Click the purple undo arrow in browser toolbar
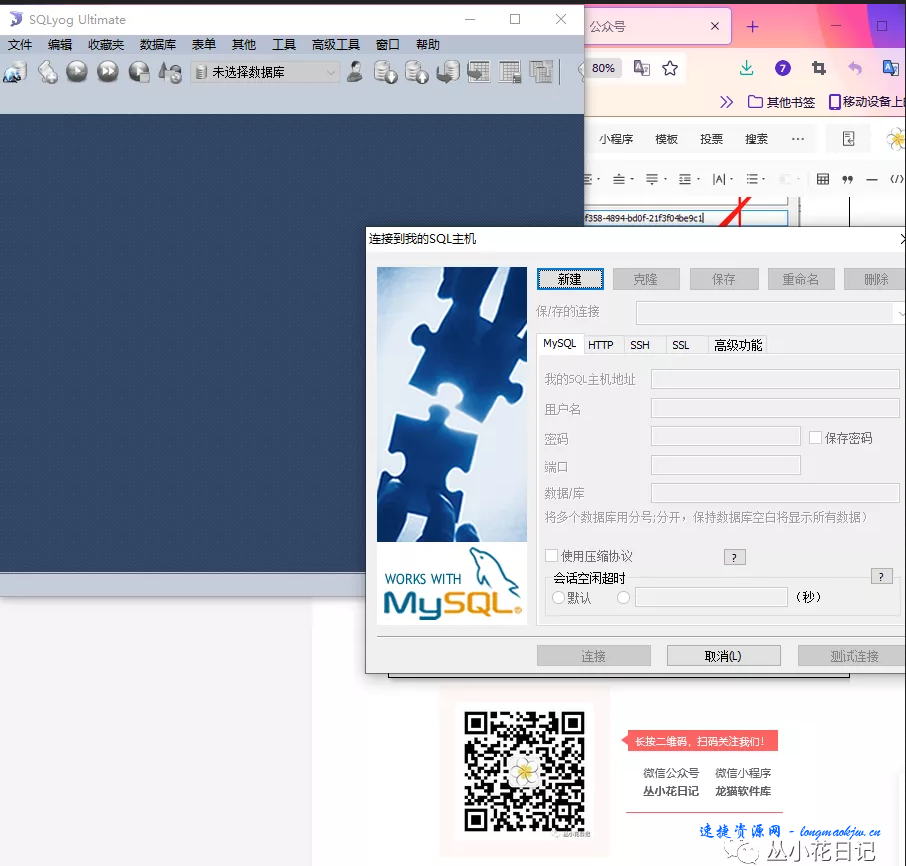 (855, 68)
